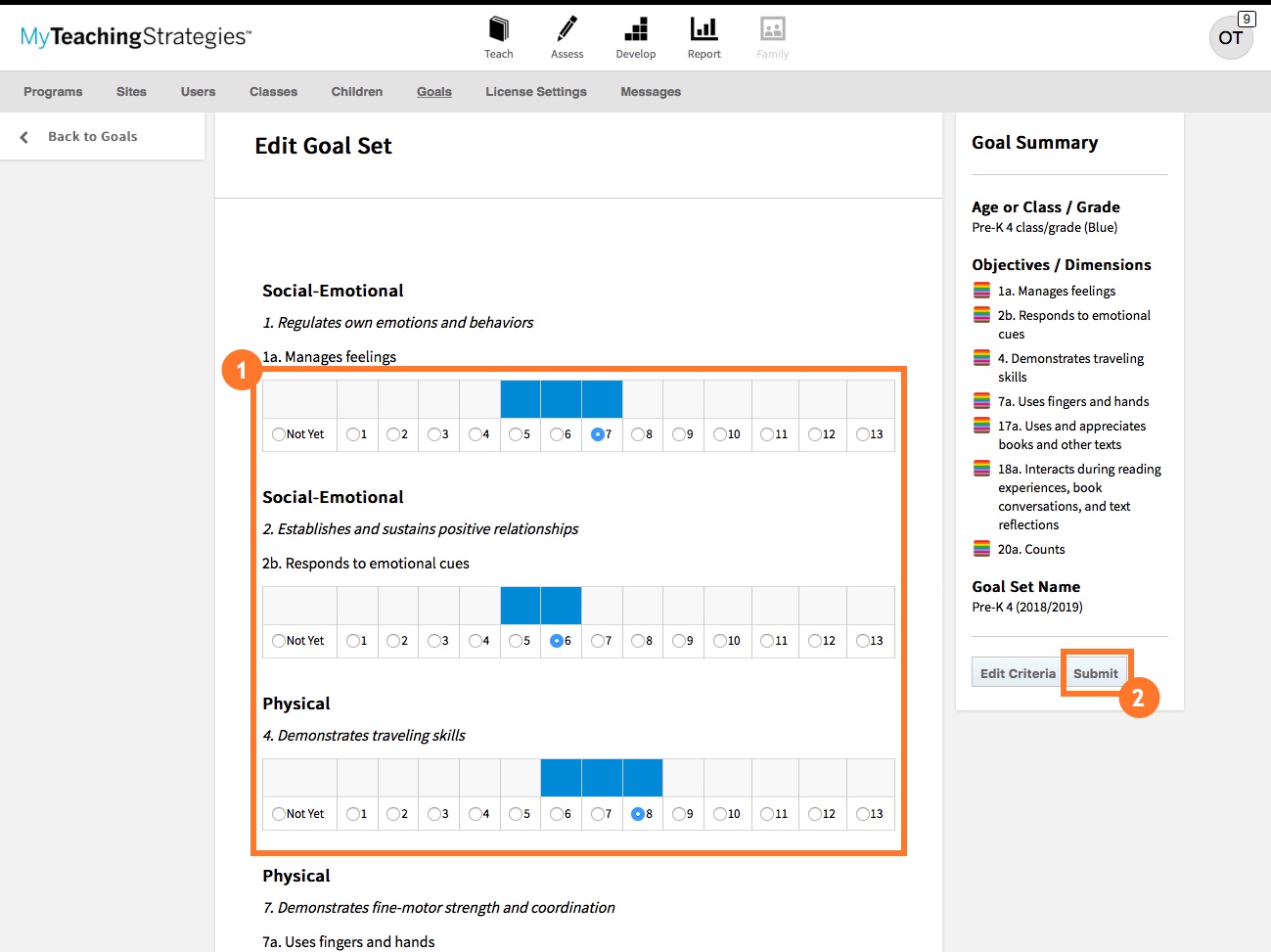This screenshot has height=952, width=1271.
Task: Select level 13 for Demonstrates traveling skills
Action: pyautogui.click(x=862, y=813)
